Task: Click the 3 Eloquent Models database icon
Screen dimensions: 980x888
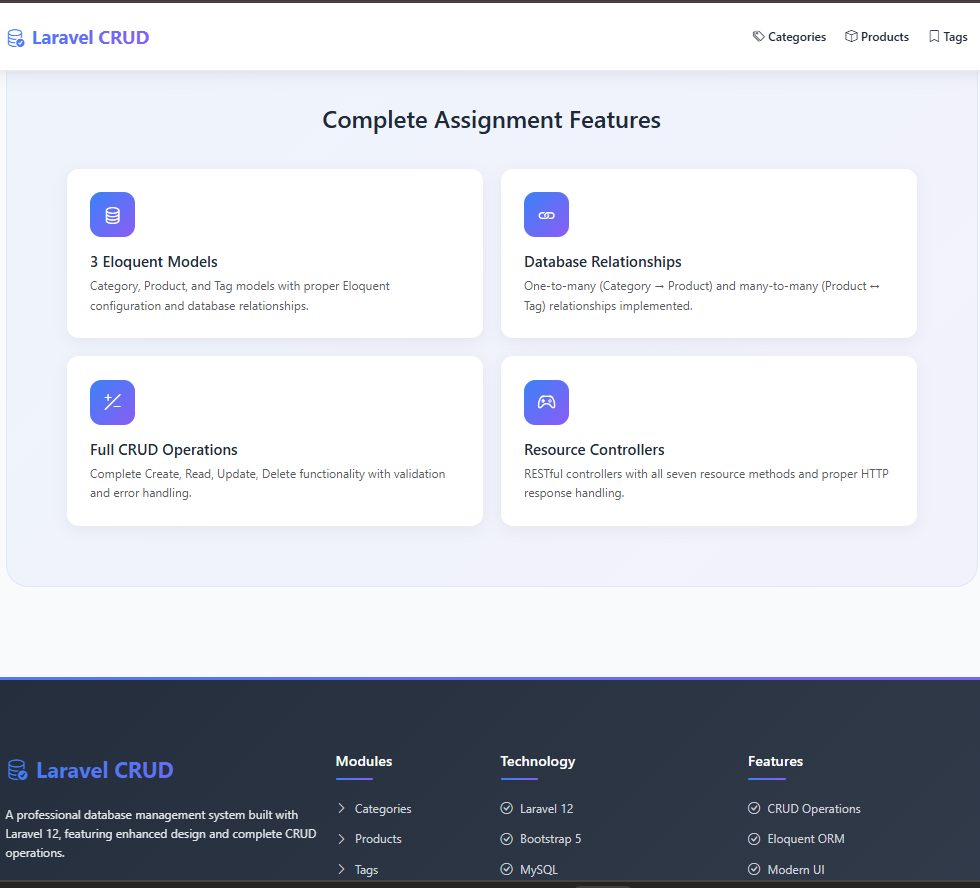Action: [x=112, y=214]
